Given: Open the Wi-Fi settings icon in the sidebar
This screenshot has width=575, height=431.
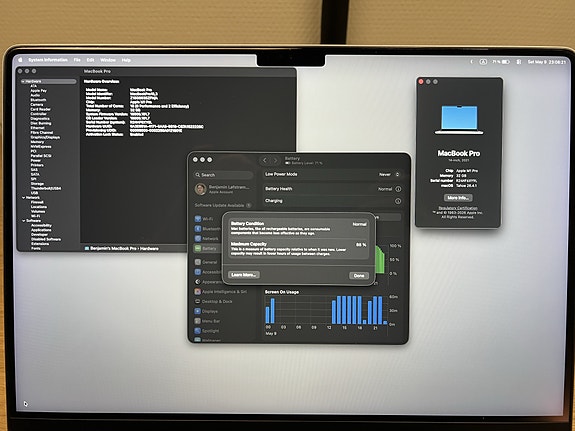Looking at the screenshot, I should click(x=198, y=219).
